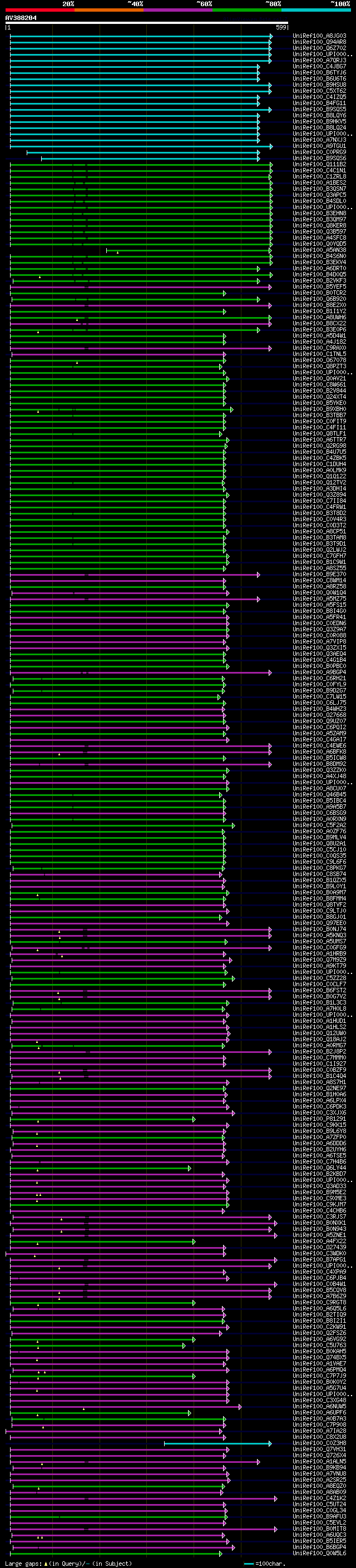
Task: Select the label "UniRef100_C9RAX0"
Action: tap(319, 348)
